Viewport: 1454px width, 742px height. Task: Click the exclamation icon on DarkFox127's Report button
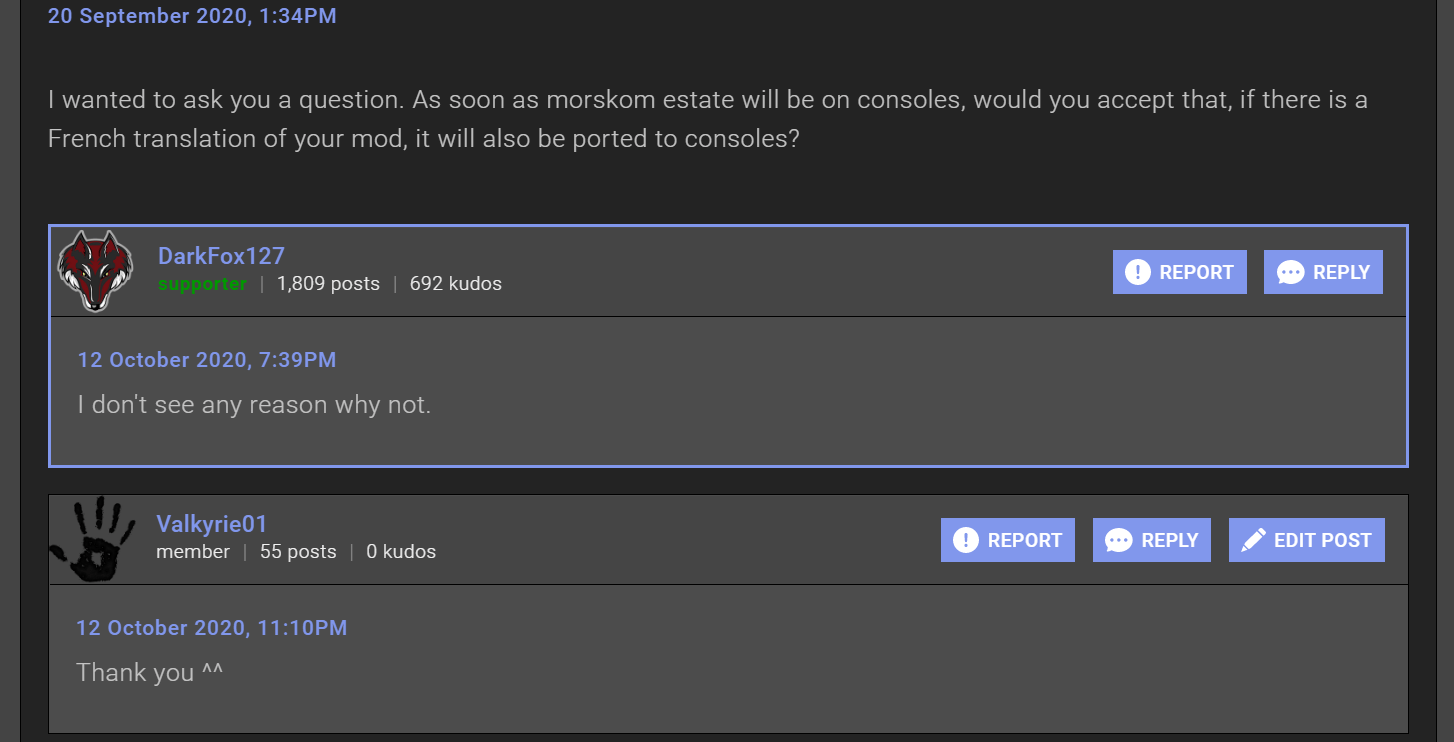1138,272
